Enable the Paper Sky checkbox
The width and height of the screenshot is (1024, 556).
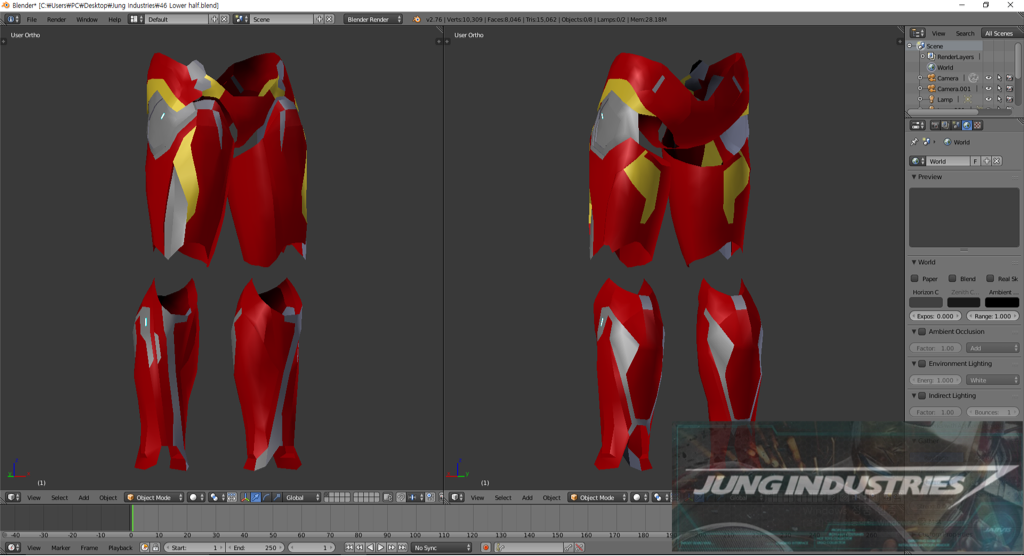(x=914, y=278)
